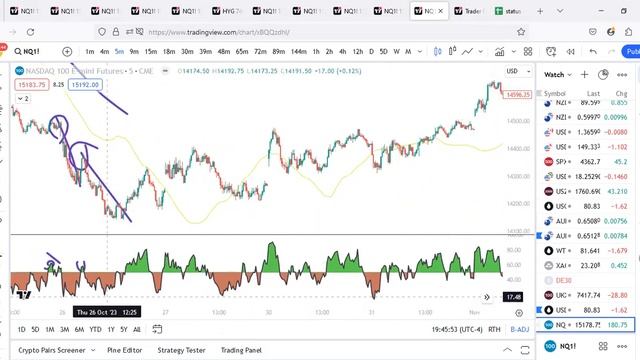Open the layout setup grid icon
640x360 pixels.
click(528, 51)
